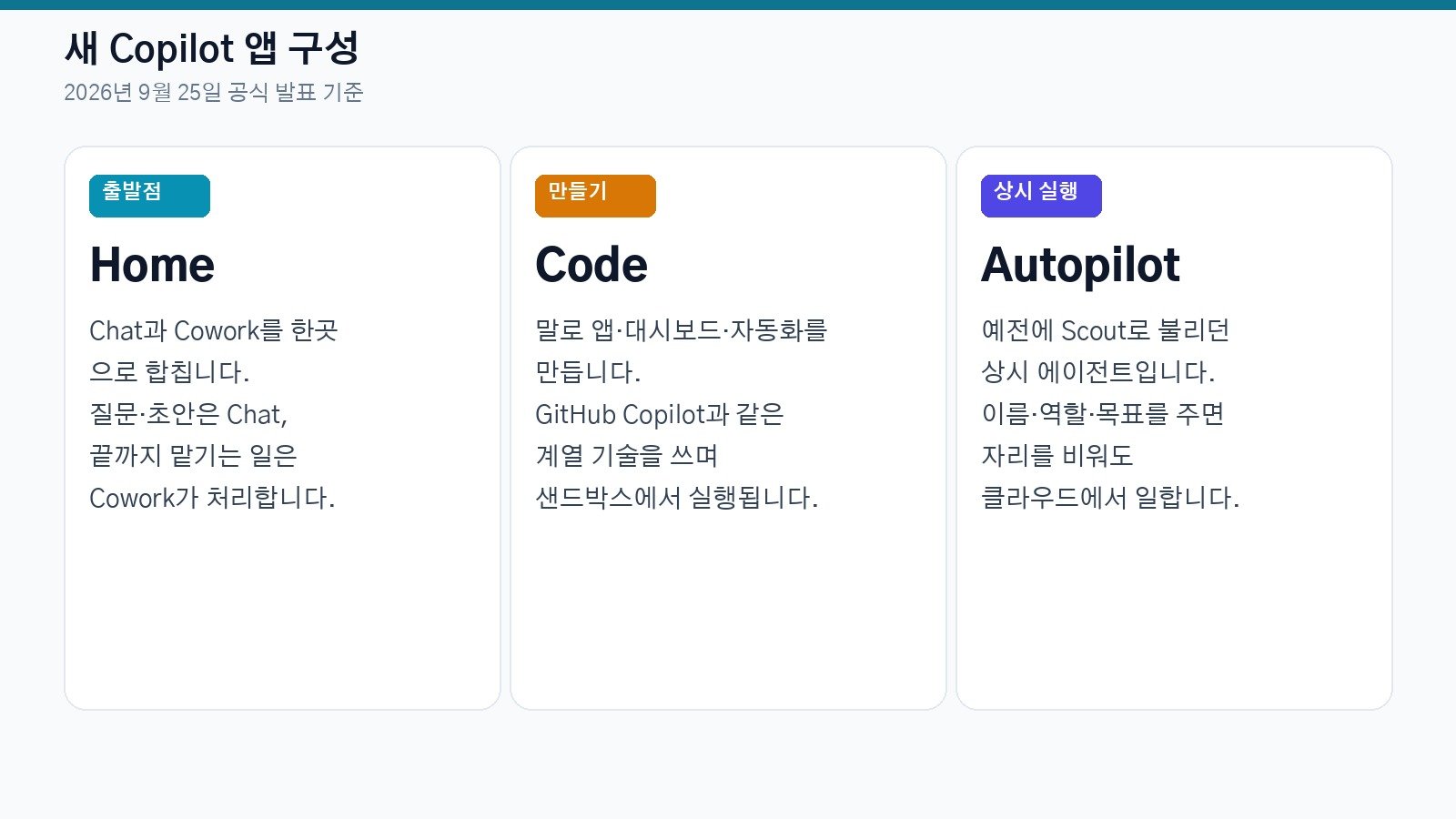Select the 'Code' card heading

pos(591,265)
